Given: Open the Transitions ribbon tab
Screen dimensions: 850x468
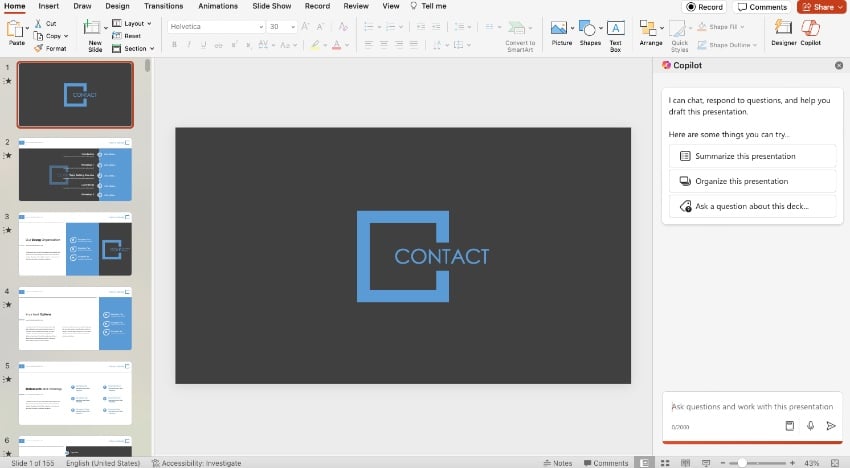Looking at the screenshot, I should 163,6.
